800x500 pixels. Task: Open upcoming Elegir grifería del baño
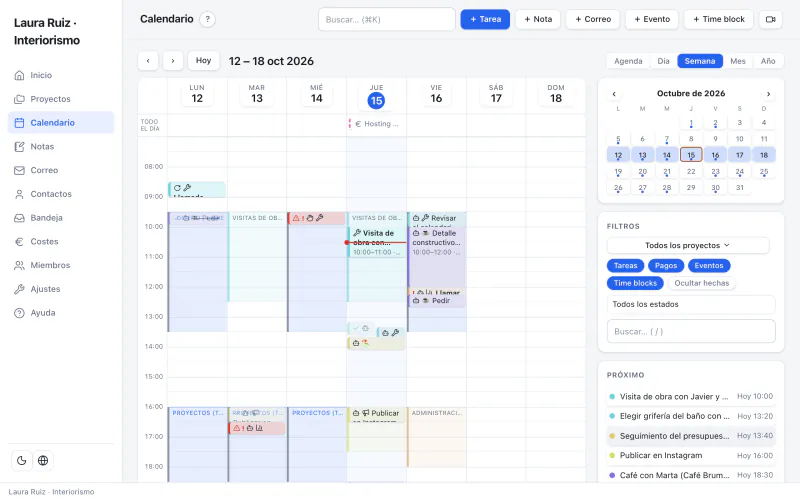click(691, 416)
